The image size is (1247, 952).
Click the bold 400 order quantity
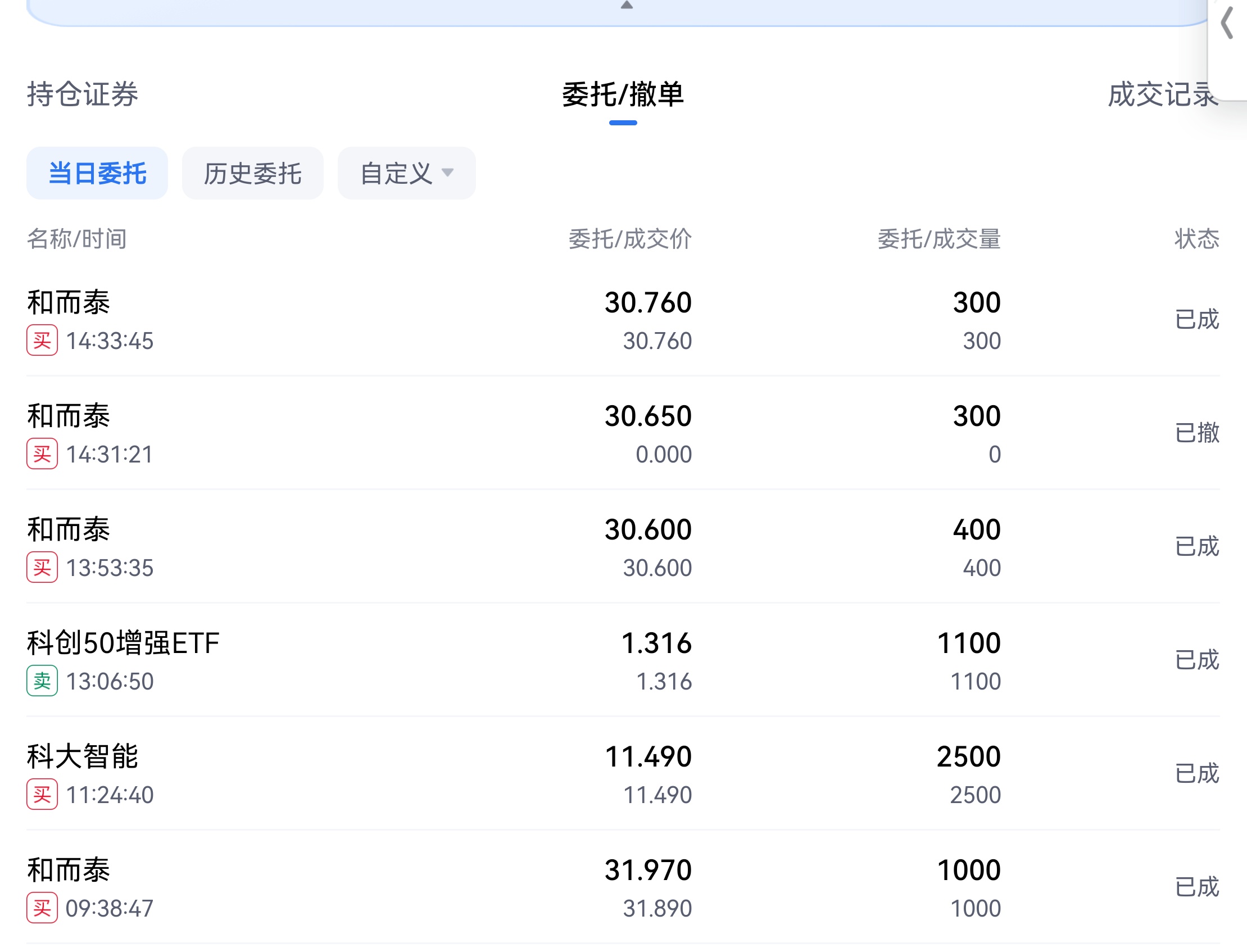click(x=977, y=529)
